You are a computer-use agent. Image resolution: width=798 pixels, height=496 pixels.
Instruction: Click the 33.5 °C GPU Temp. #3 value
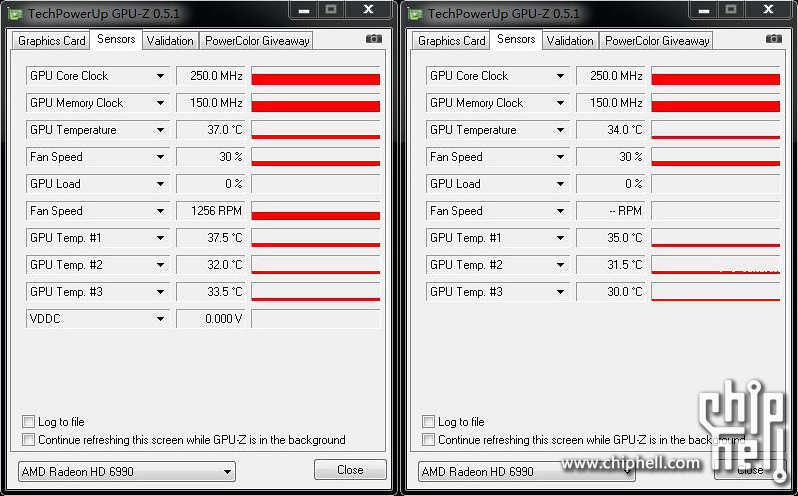(x=211, y=292)
